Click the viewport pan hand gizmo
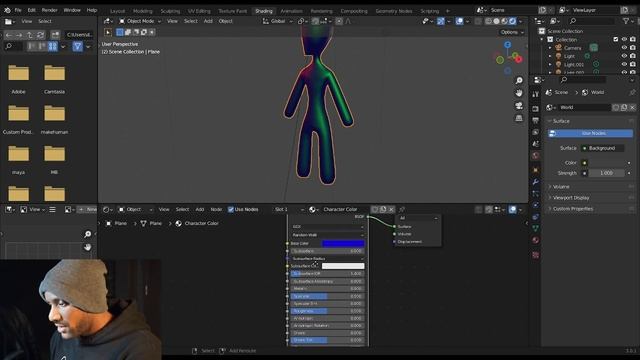The width and height of the screenshot is (640, 360). click(519, 93)
